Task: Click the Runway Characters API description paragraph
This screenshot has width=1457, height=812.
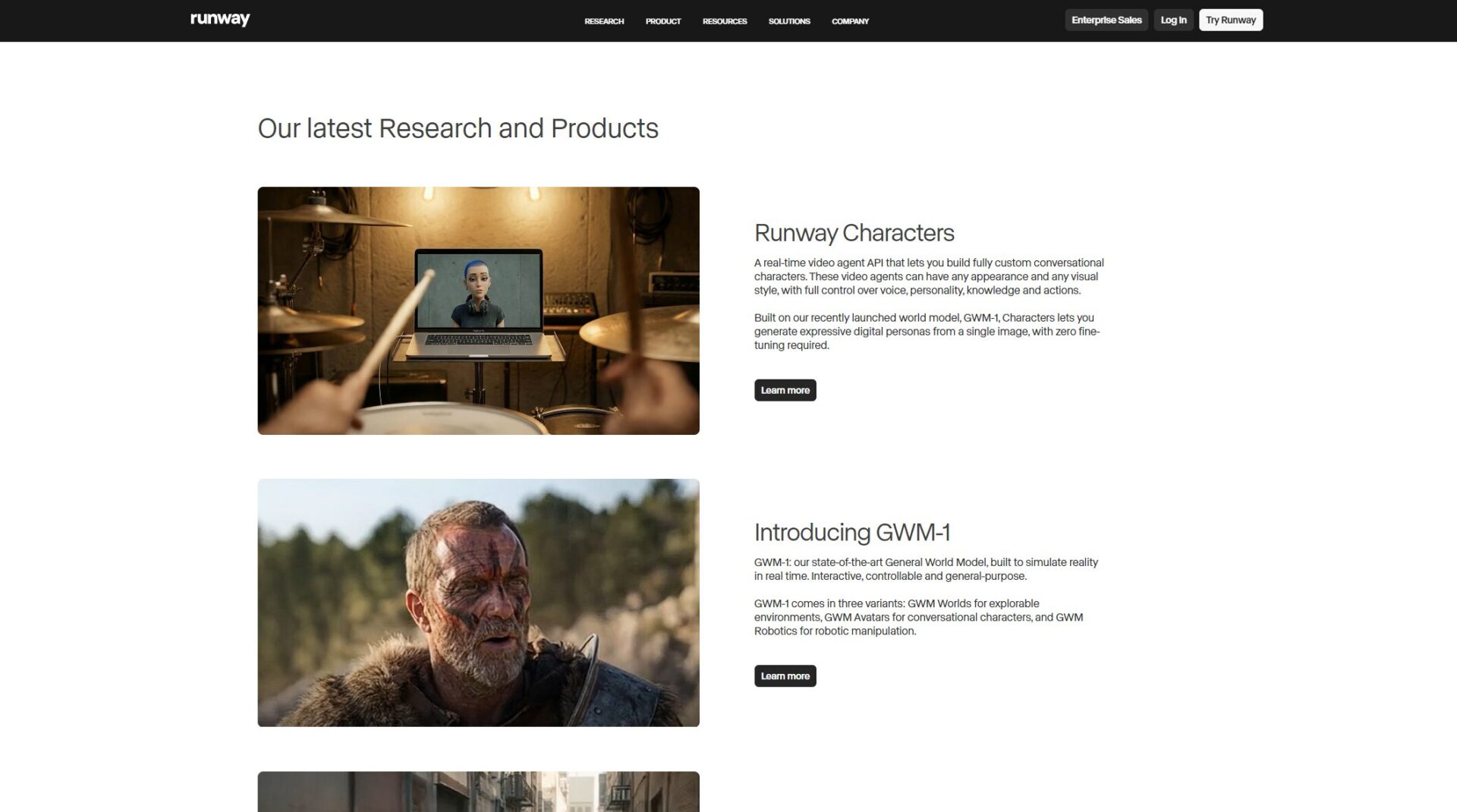Action: coord(929,276)
